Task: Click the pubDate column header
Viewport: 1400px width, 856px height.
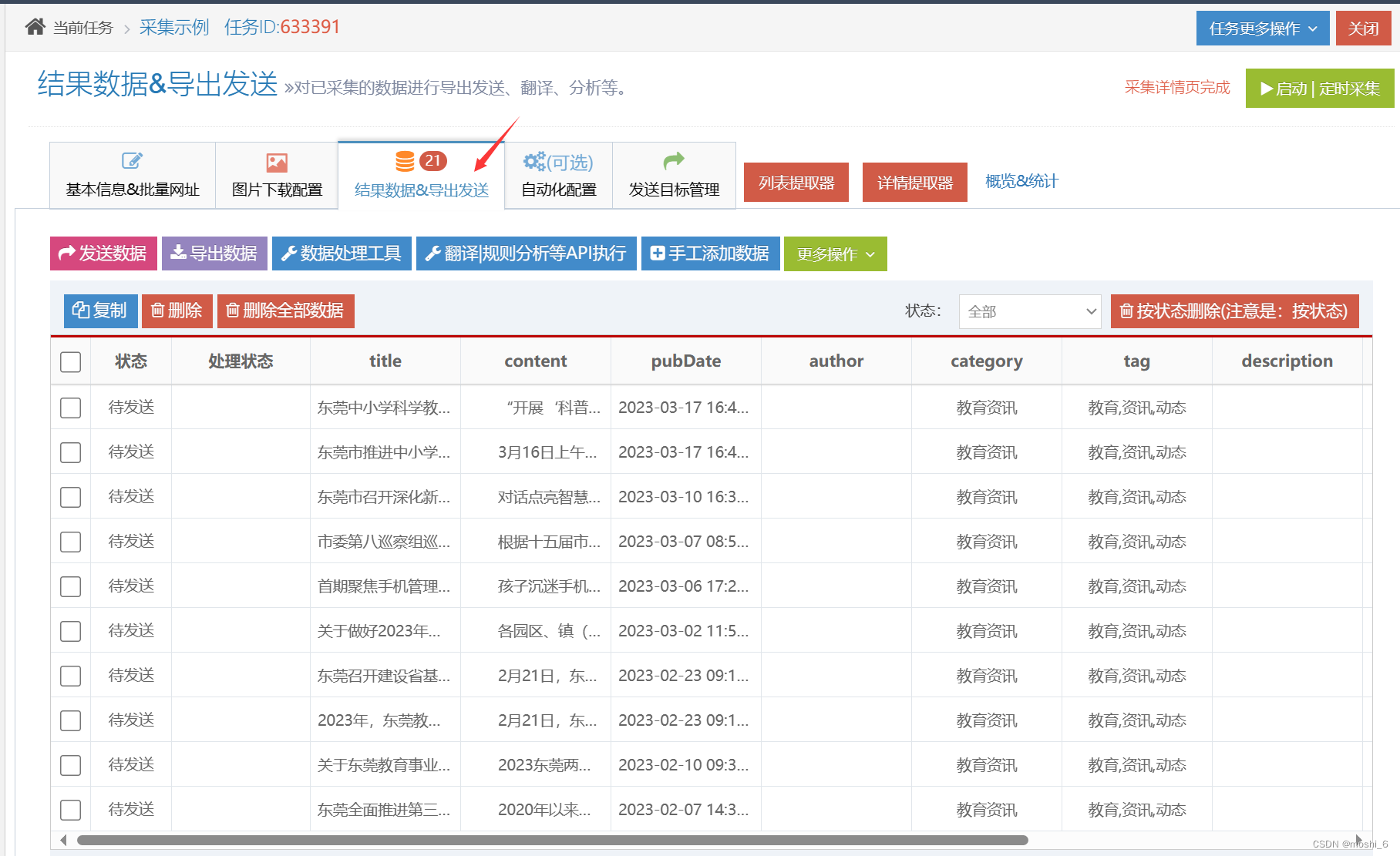Action: pos(686,361)
